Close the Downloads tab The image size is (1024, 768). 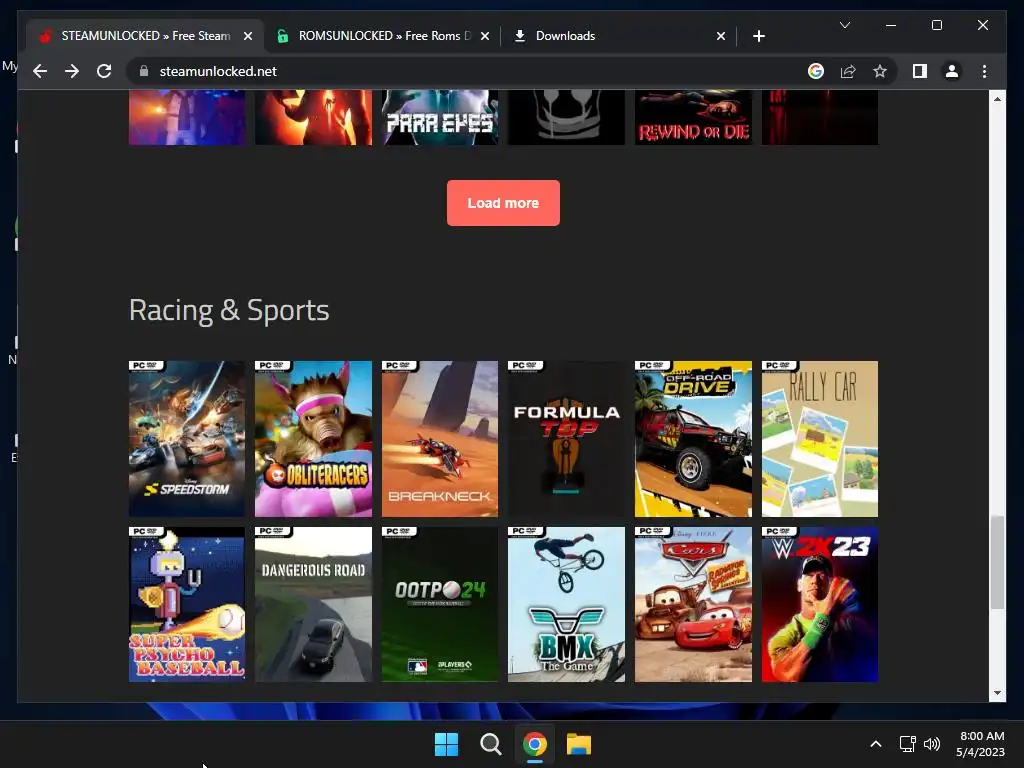[720, 36]
